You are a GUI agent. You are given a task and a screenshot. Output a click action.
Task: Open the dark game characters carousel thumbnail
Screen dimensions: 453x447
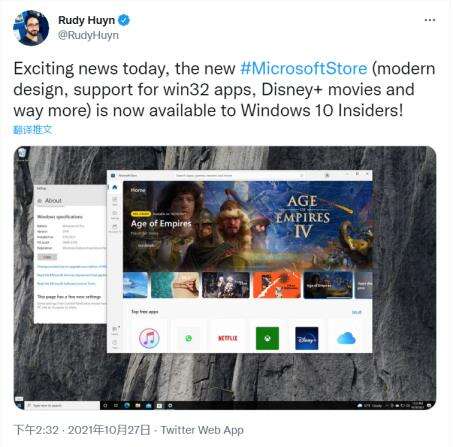226,285
